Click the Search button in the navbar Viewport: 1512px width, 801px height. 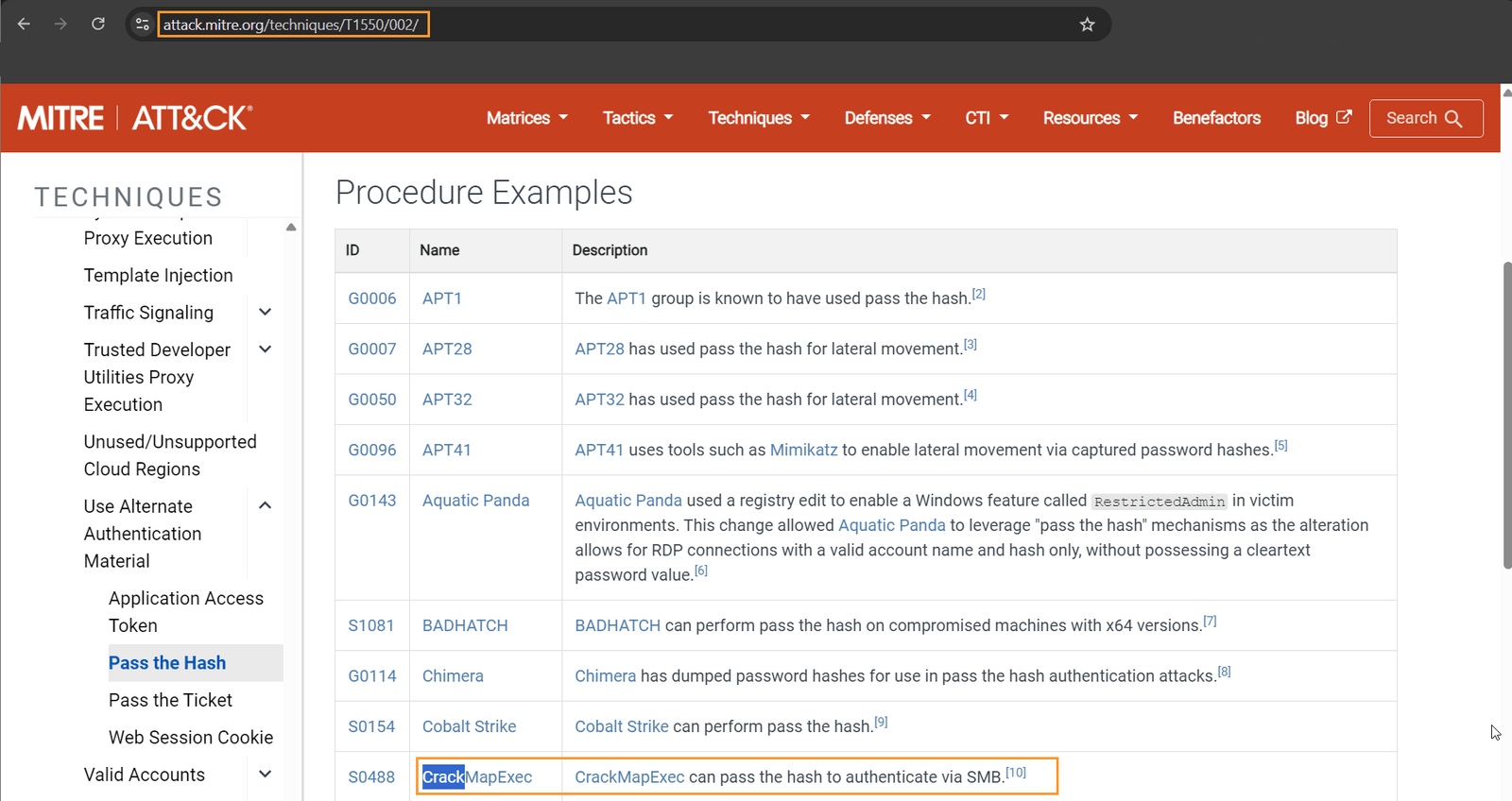click(x=1425, y=118)
